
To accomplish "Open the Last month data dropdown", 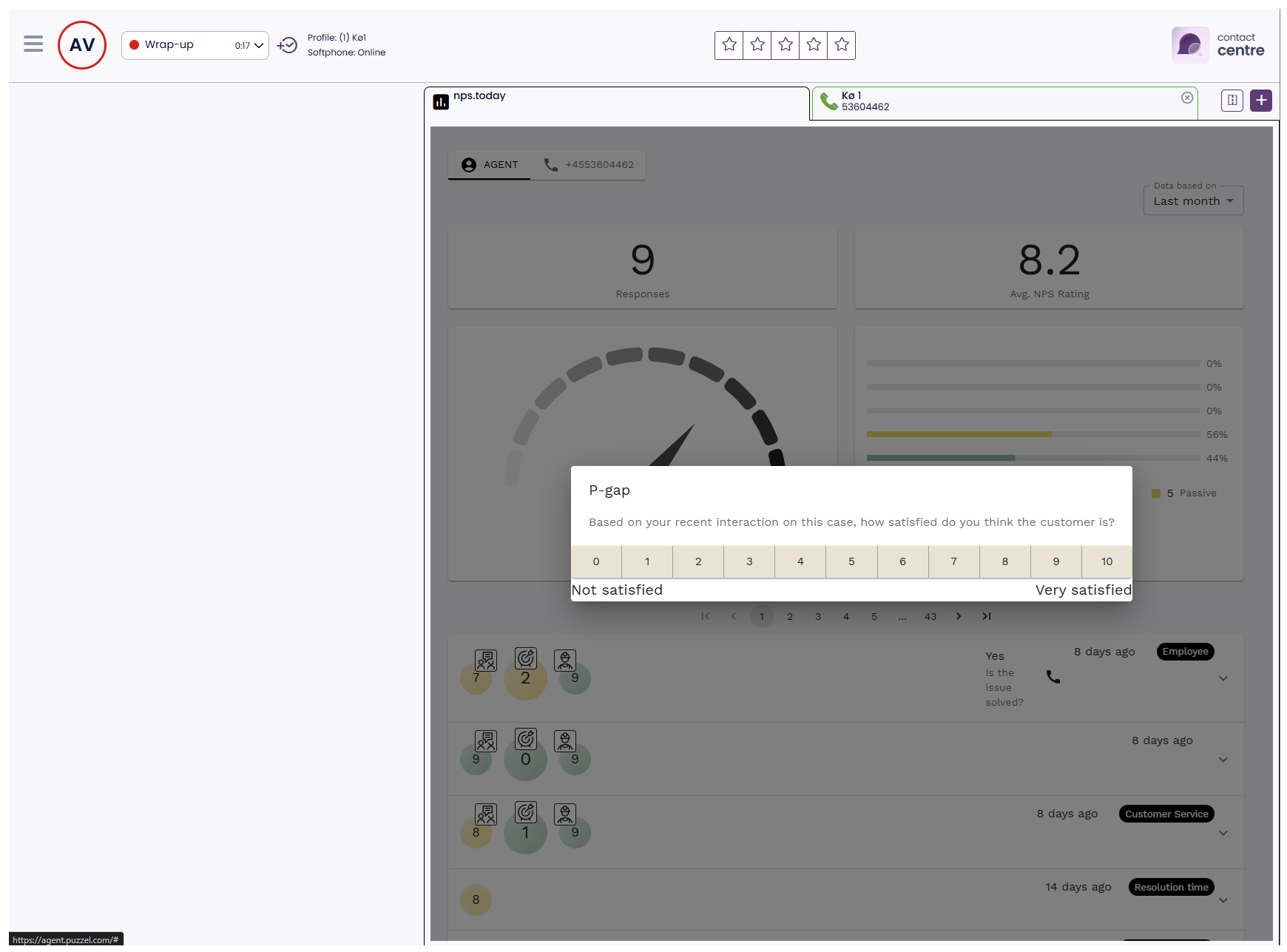I will point(1192,201).
